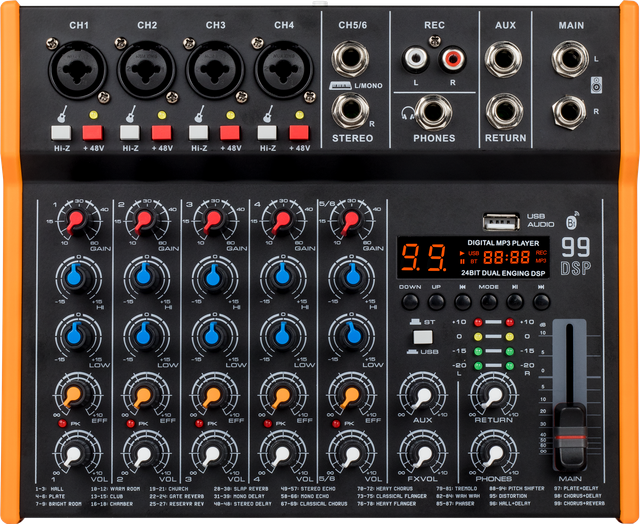Click the AUX level knob

point(420,397)
